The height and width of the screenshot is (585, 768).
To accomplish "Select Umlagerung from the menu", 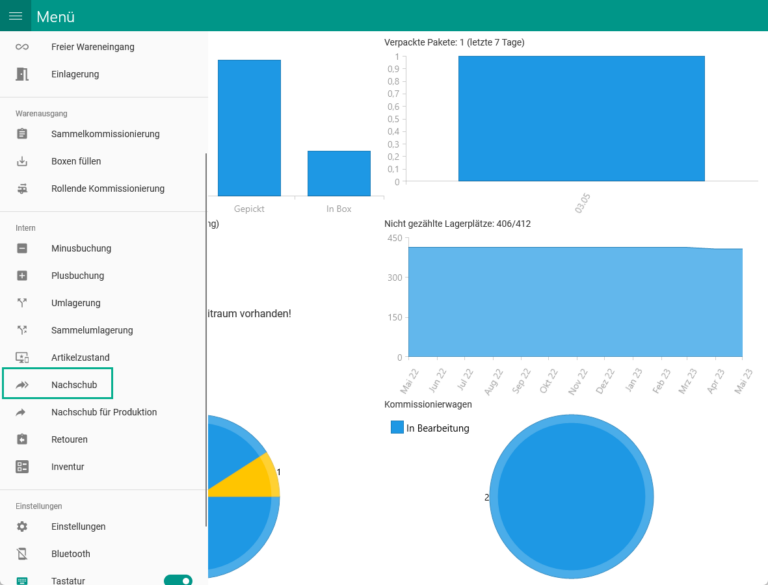I will click(76, 303).
